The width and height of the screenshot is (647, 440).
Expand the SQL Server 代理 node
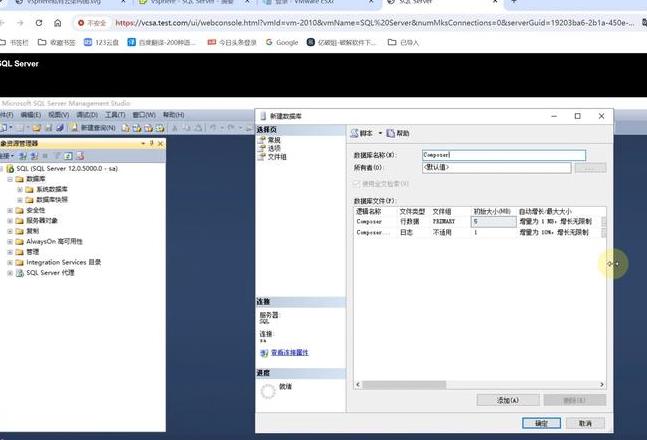point(10,273)
